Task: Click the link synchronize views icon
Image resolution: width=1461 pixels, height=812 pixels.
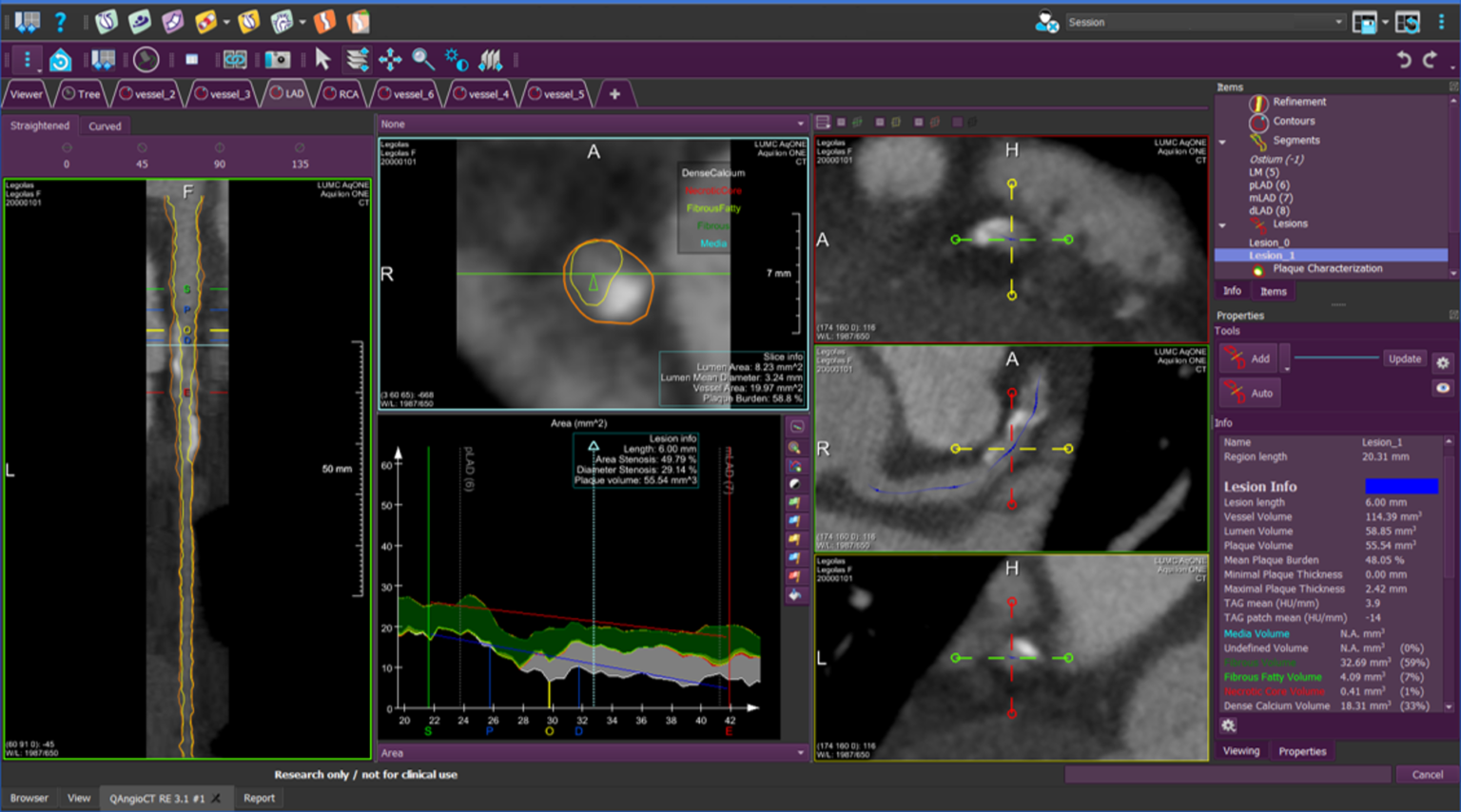Action: pos(235,60)
